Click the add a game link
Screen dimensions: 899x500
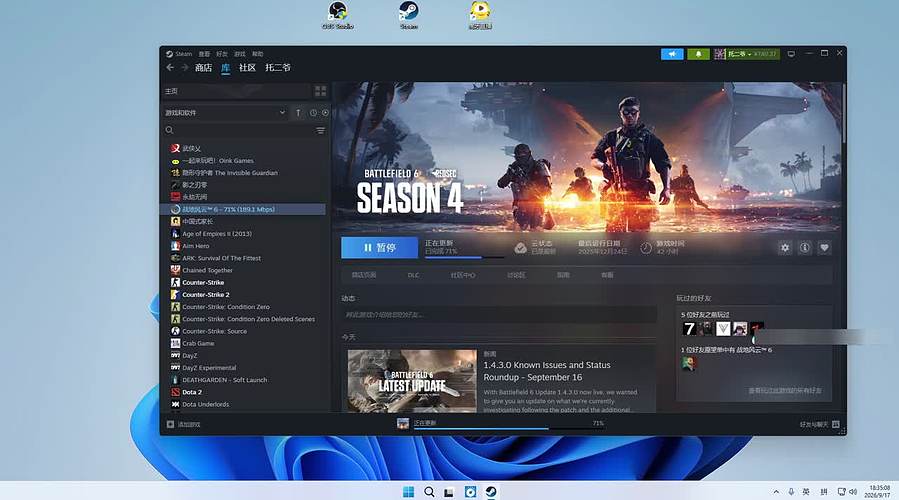189,424
